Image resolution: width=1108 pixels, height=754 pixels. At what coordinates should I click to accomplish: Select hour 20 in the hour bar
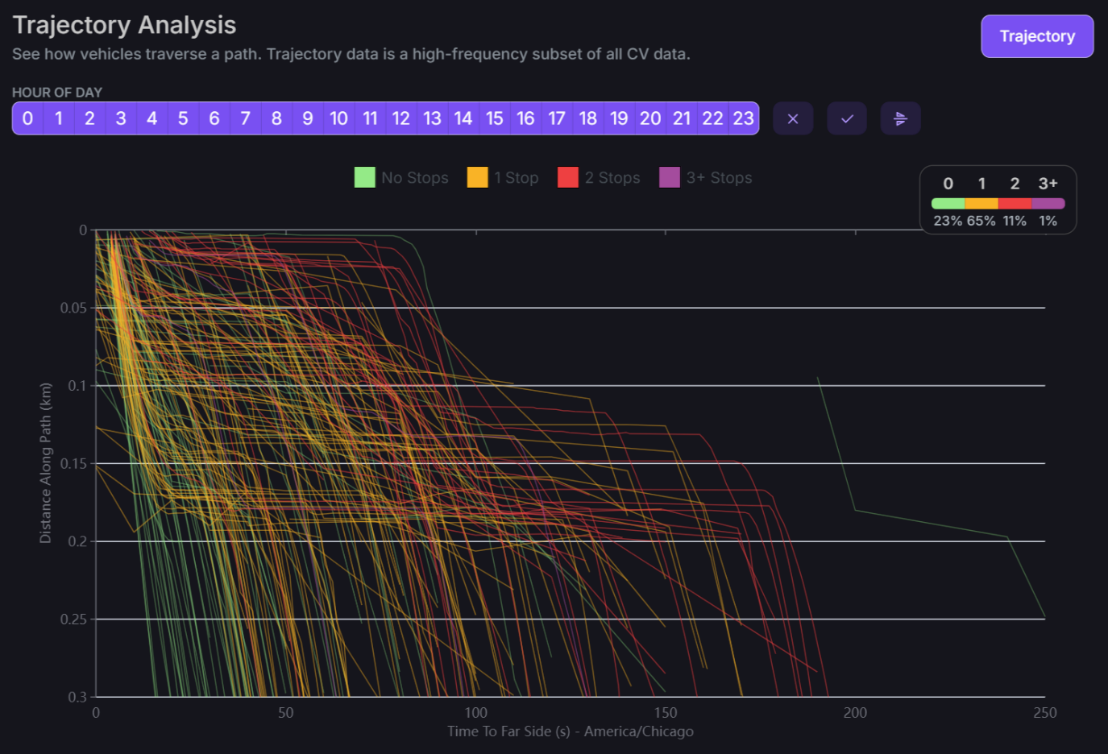coord(650,119)
